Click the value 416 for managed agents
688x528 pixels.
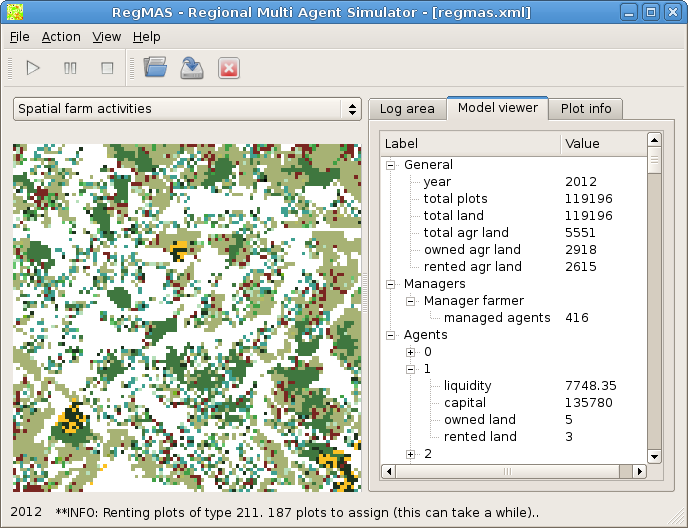tap(577, 318)
